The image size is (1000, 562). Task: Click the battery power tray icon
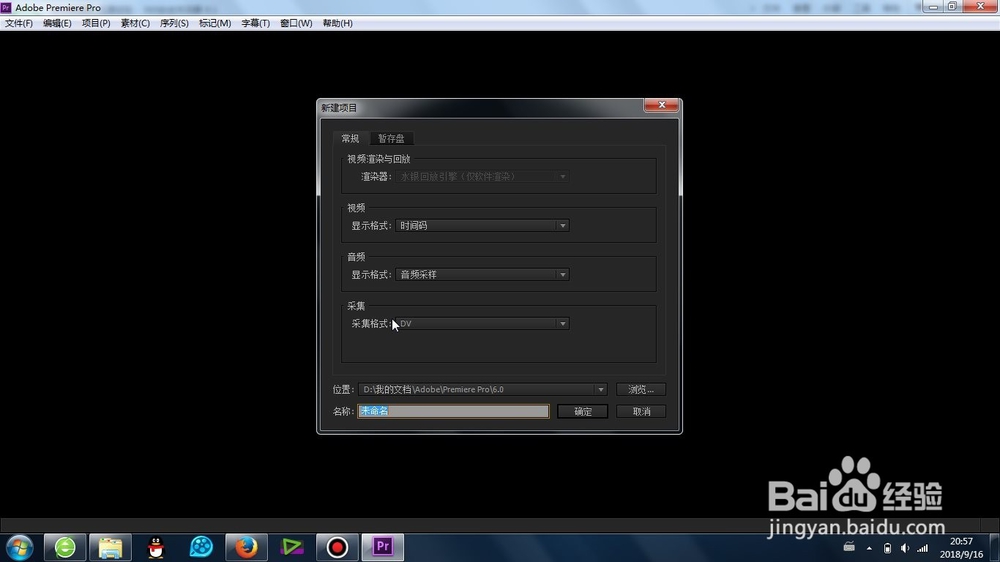pyautogui.click(x=887, y=548)
